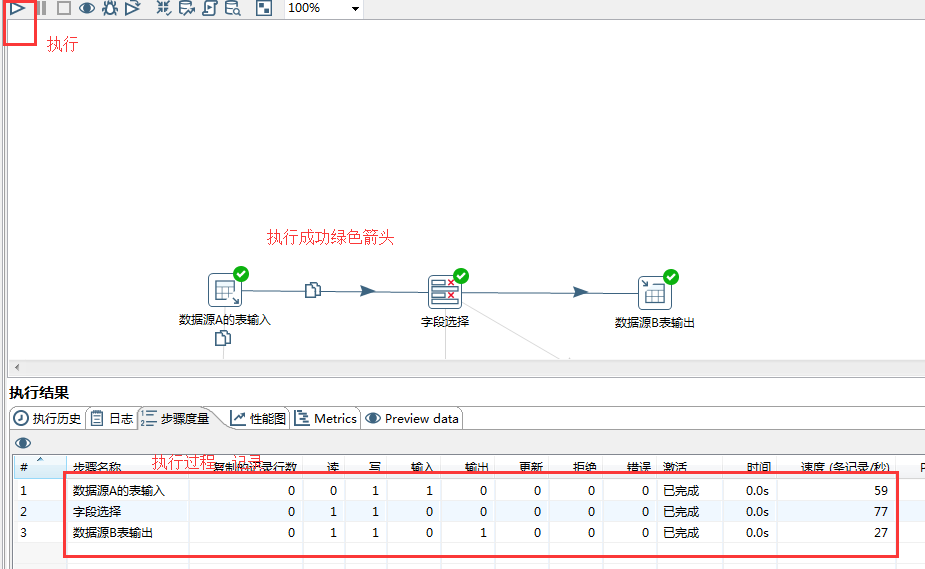
Task: Switch to the 日志 tab
Action: click(112, 419)
